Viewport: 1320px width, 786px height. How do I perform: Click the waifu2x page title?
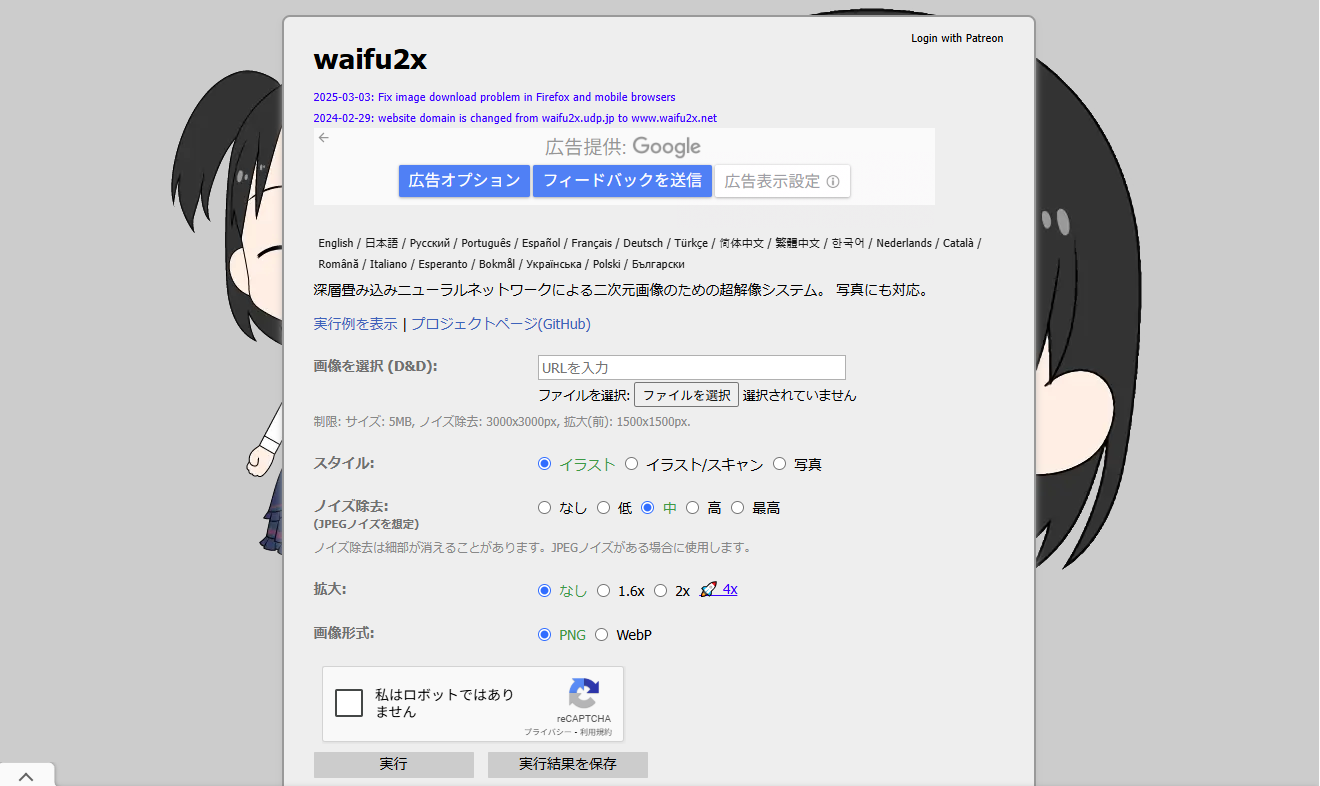tap(370, 60)
